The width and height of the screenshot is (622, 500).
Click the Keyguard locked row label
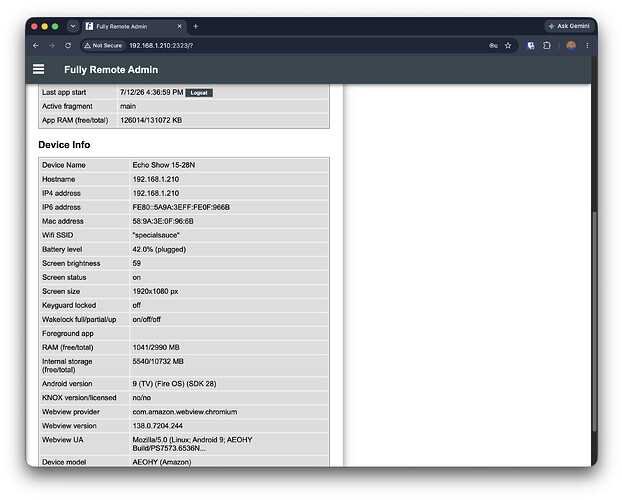69,306
